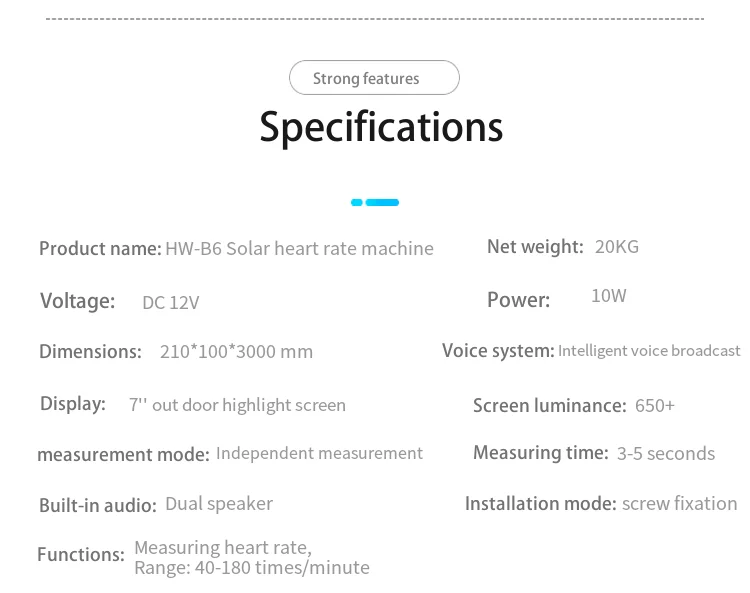
Task: Select the Independent measurement value
Action: pyautogui.click(x=319, y=453)
